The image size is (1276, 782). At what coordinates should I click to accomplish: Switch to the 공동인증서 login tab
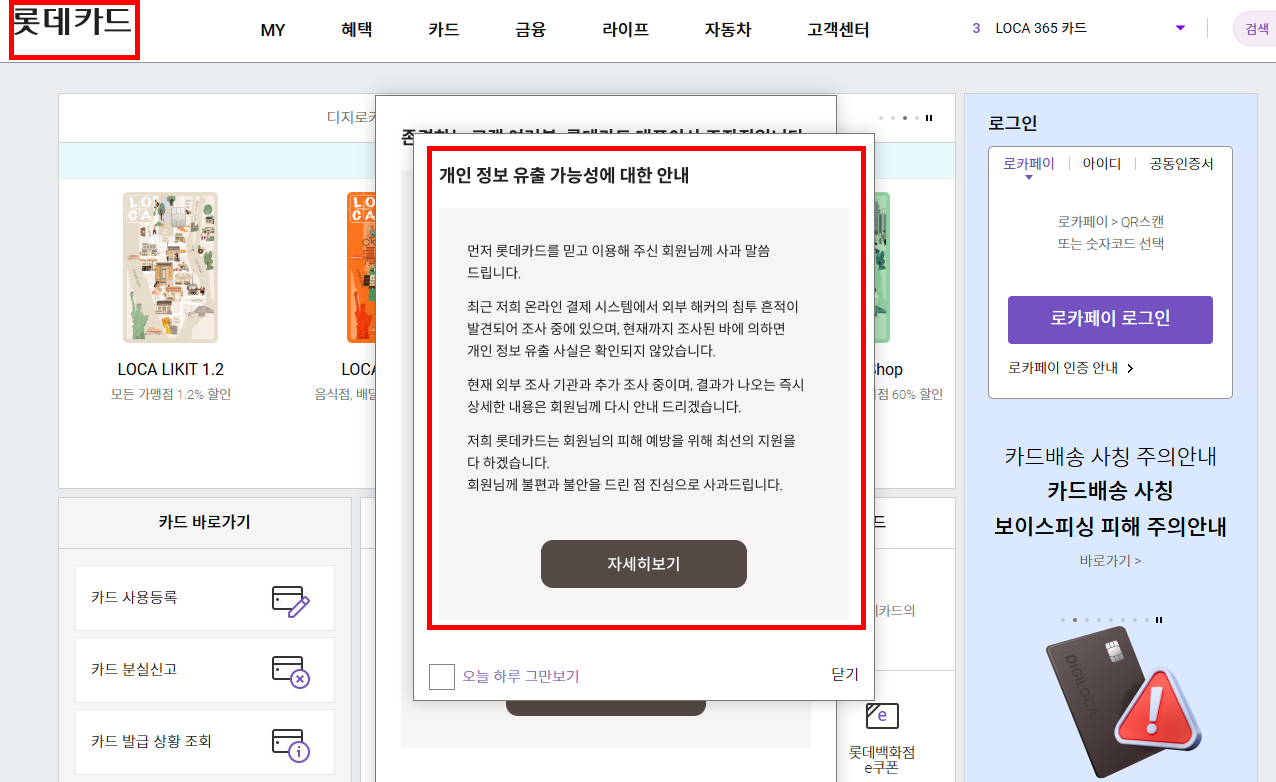pyautogui.click(x=1181, y=164)
